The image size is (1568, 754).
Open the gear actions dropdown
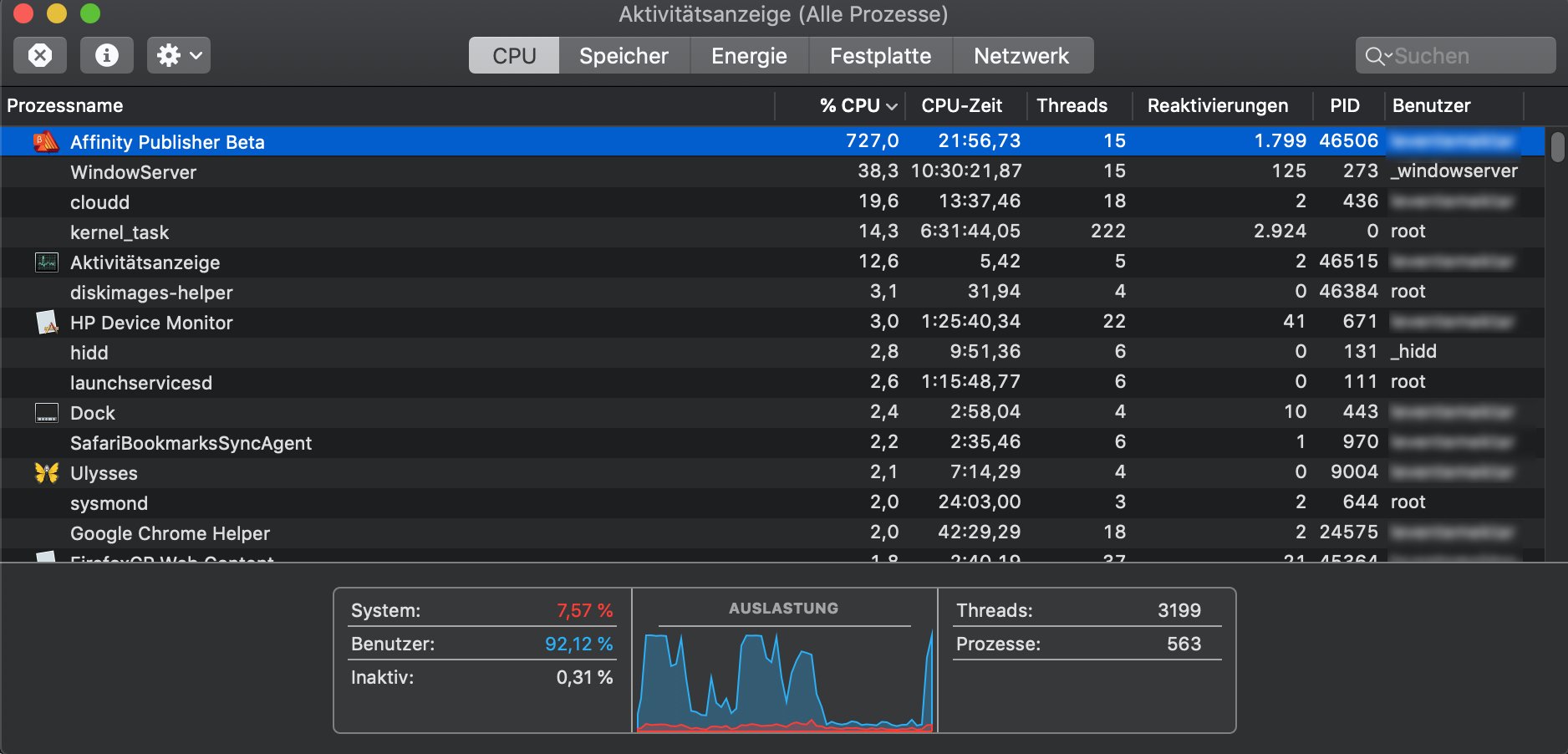pyautogui.click(x=179, y=55)
